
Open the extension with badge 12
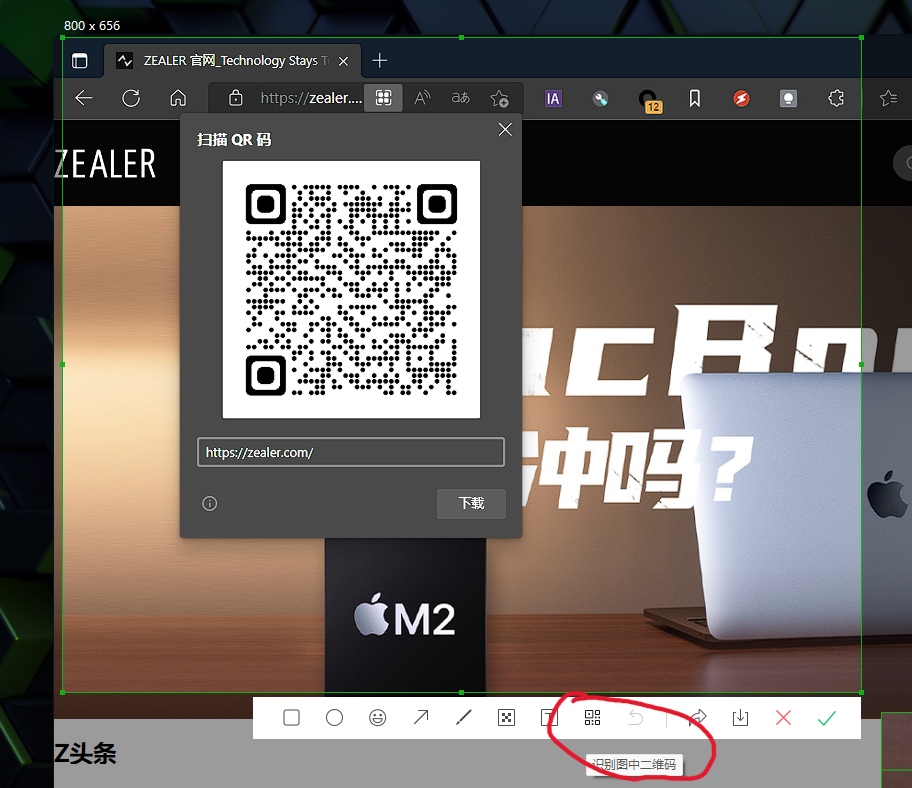(x=649, y=100)
